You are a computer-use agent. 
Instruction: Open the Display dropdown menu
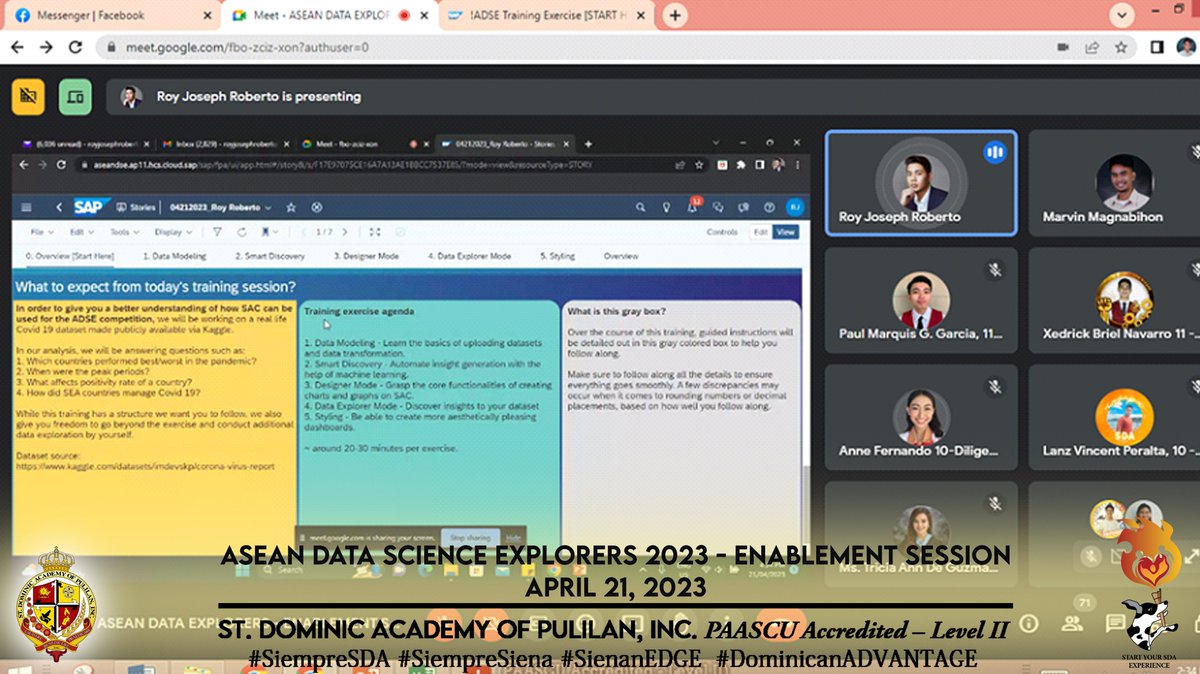pos(173,232)
